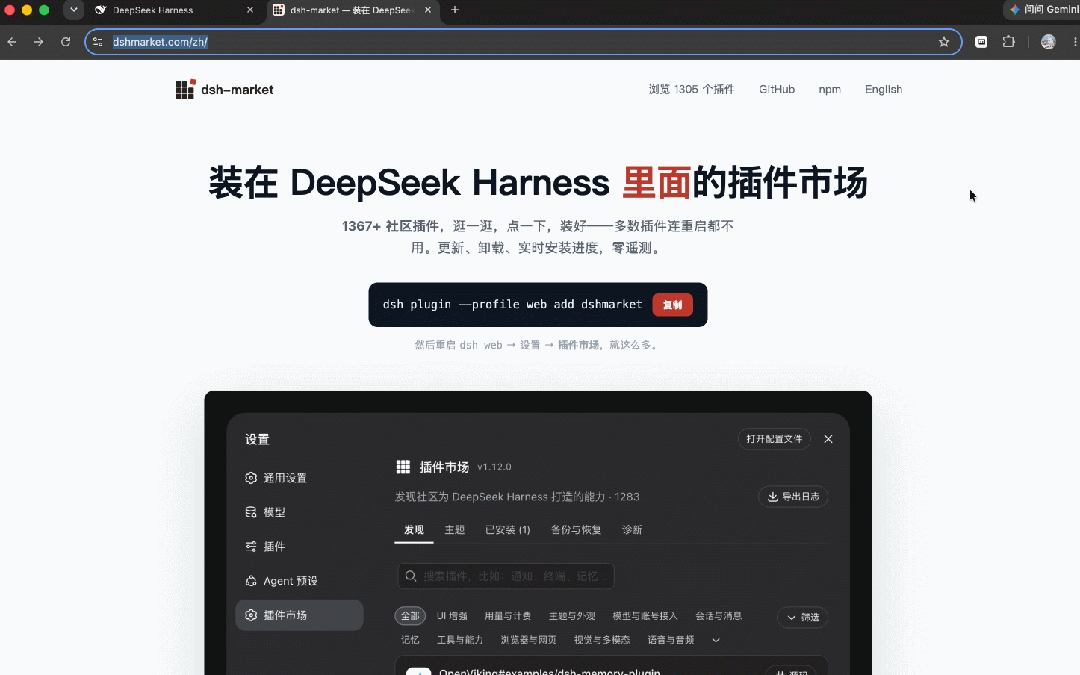Select 插件市场 in settings sidebar
1080x675 pixels.
pyautogui.click(x=300, y=615)
